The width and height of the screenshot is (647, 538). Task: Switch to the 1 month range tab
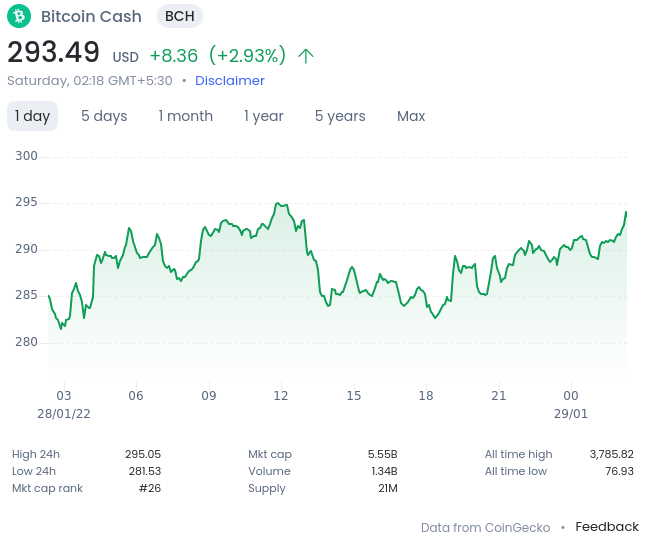[x=186, y=116]
